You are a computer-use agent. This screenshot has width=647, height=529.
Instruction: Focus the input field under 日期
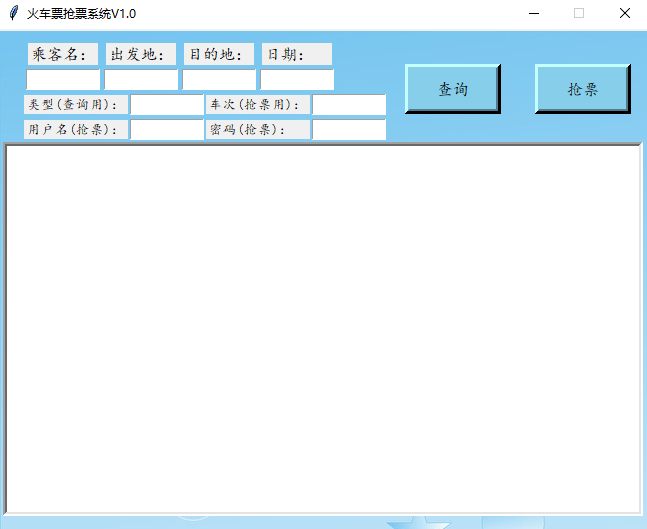tap(297, 80)
